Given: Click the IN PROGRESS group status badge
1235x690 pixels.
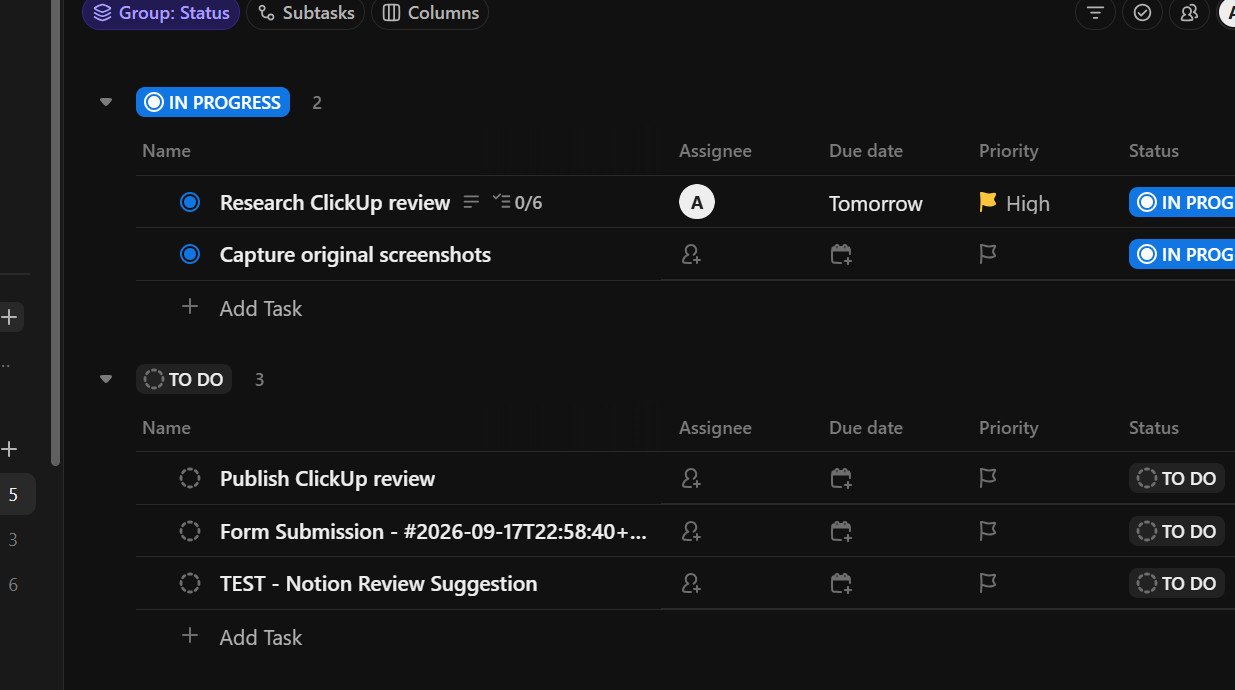Looking at the screenshot, I should click(x=213, y=102).
